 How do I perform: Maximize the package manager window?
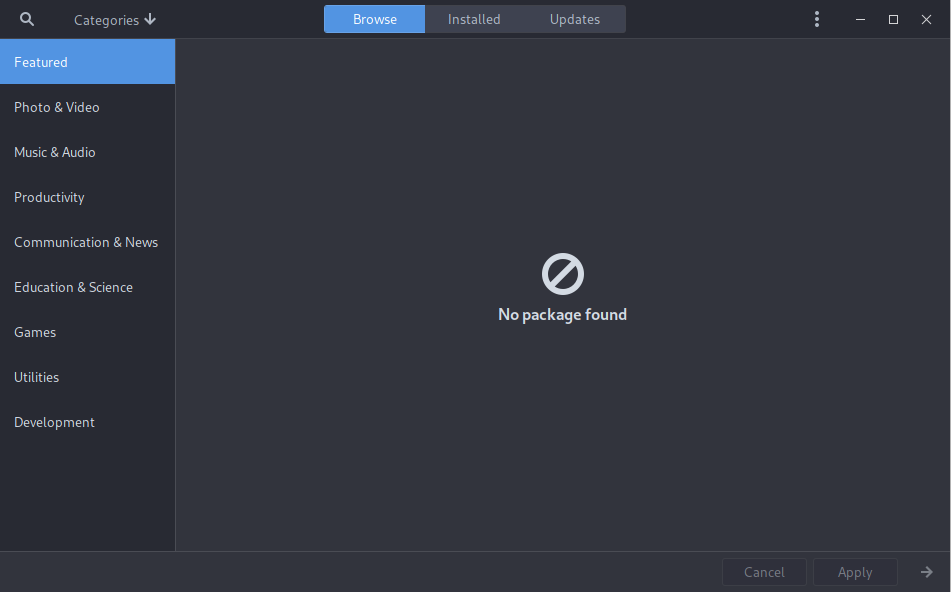click(x=894, y=19)
